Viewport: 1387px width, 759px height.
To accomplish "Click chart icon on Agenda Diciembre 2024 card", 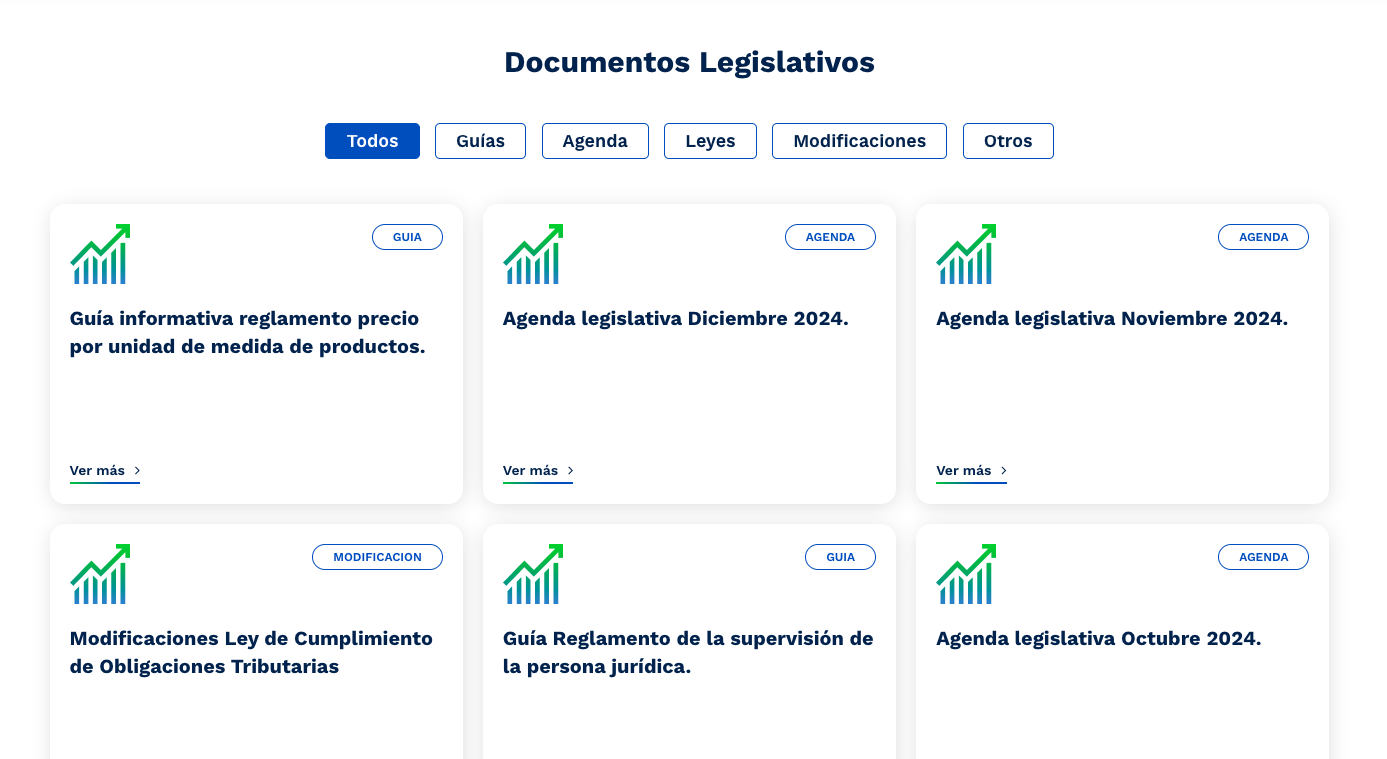I will click(533, 254).
